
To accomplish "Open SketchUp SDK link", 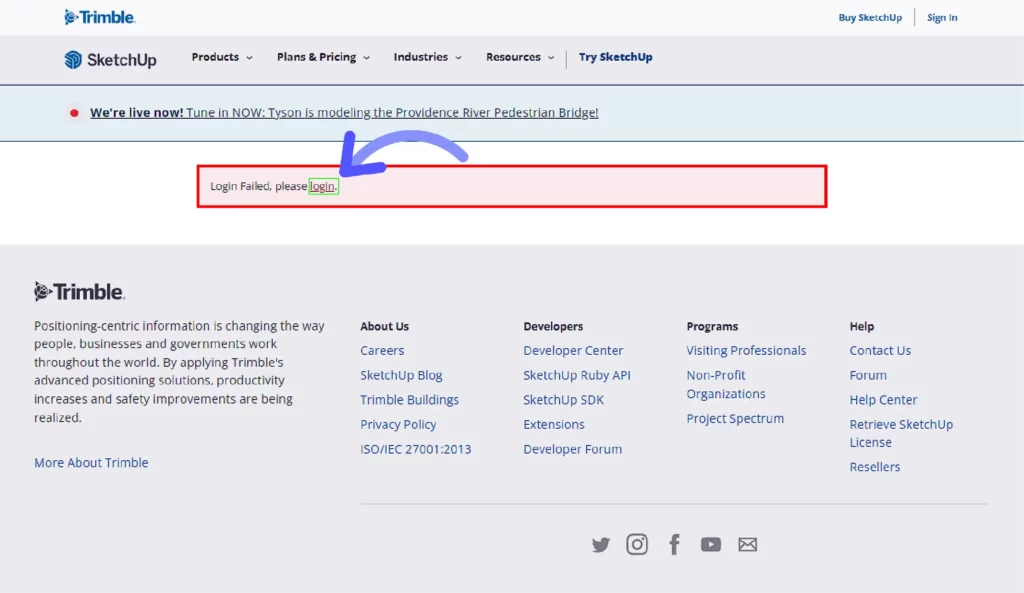I will 563,400.
